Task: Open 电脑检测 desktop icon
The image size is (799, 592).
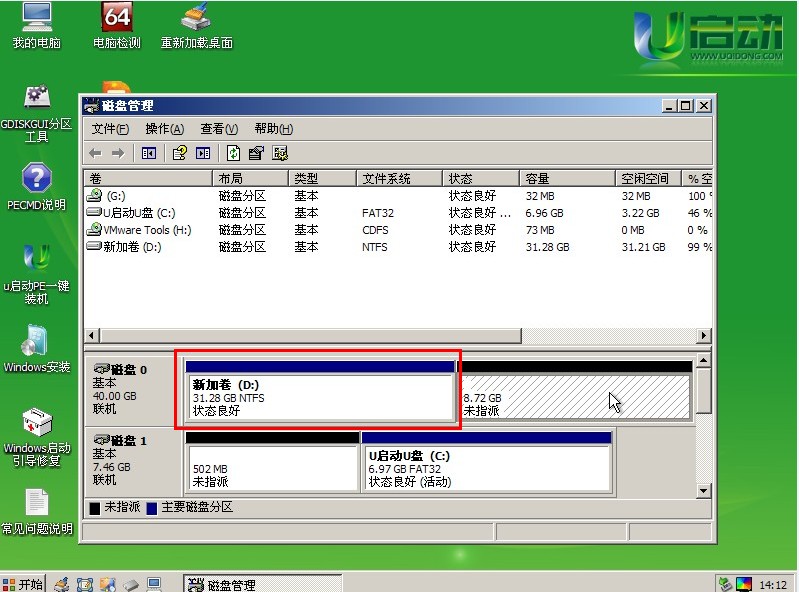Action: click(117, 25)
